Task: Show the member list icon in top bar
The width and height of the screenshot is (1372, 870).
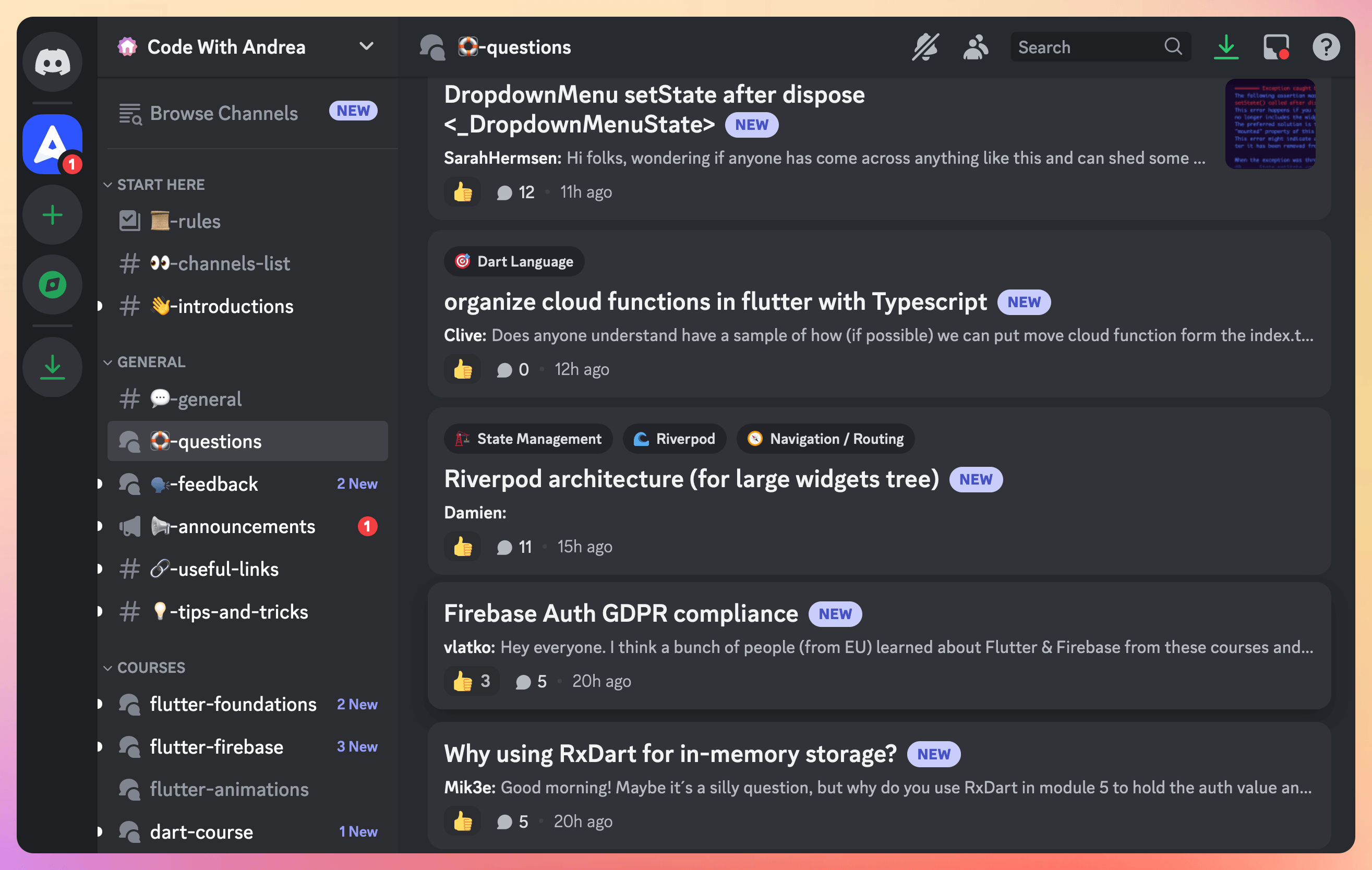Action: [x=976, y=47]
